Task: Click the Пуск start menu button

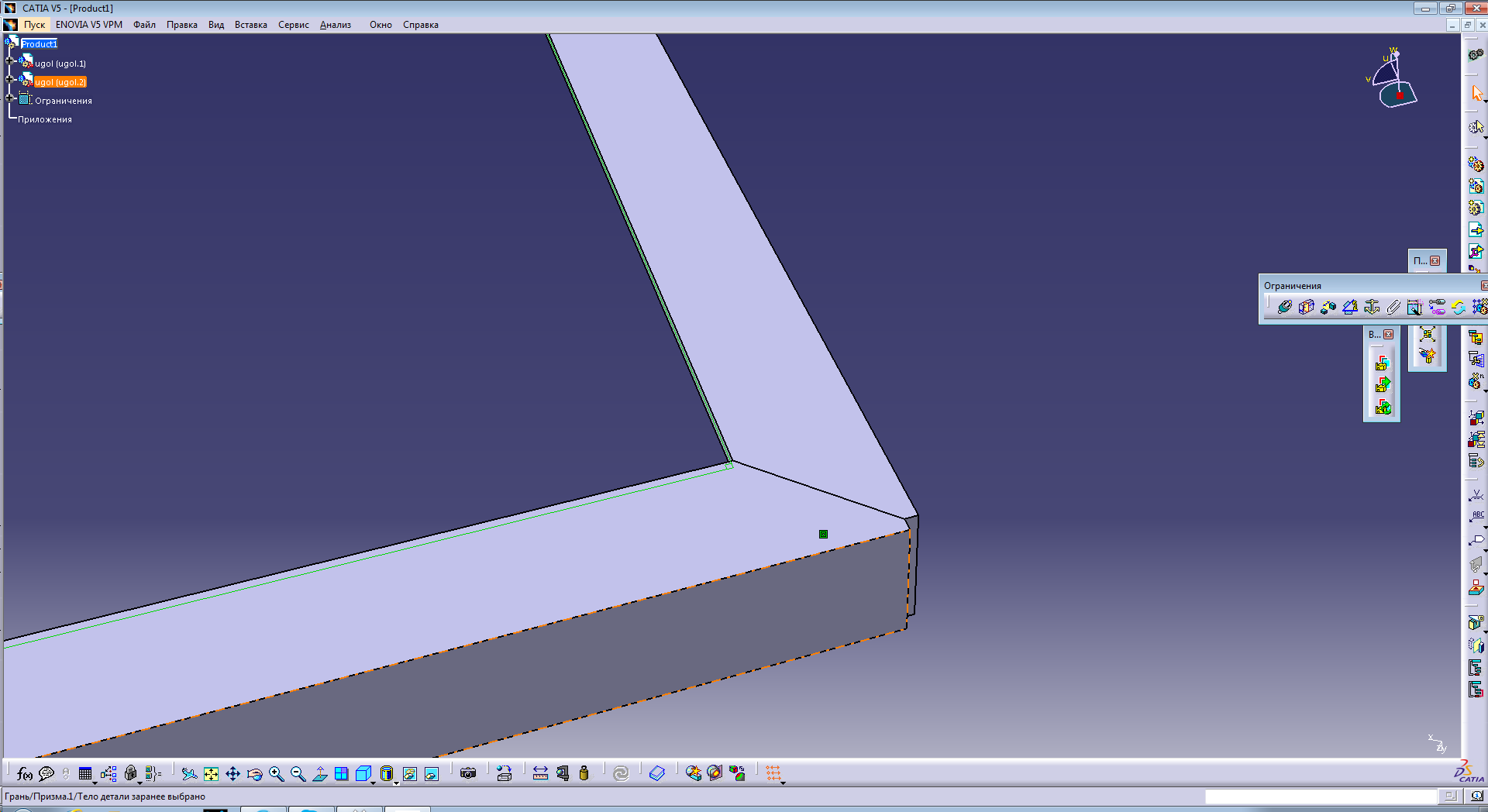Action: [34, 25]
